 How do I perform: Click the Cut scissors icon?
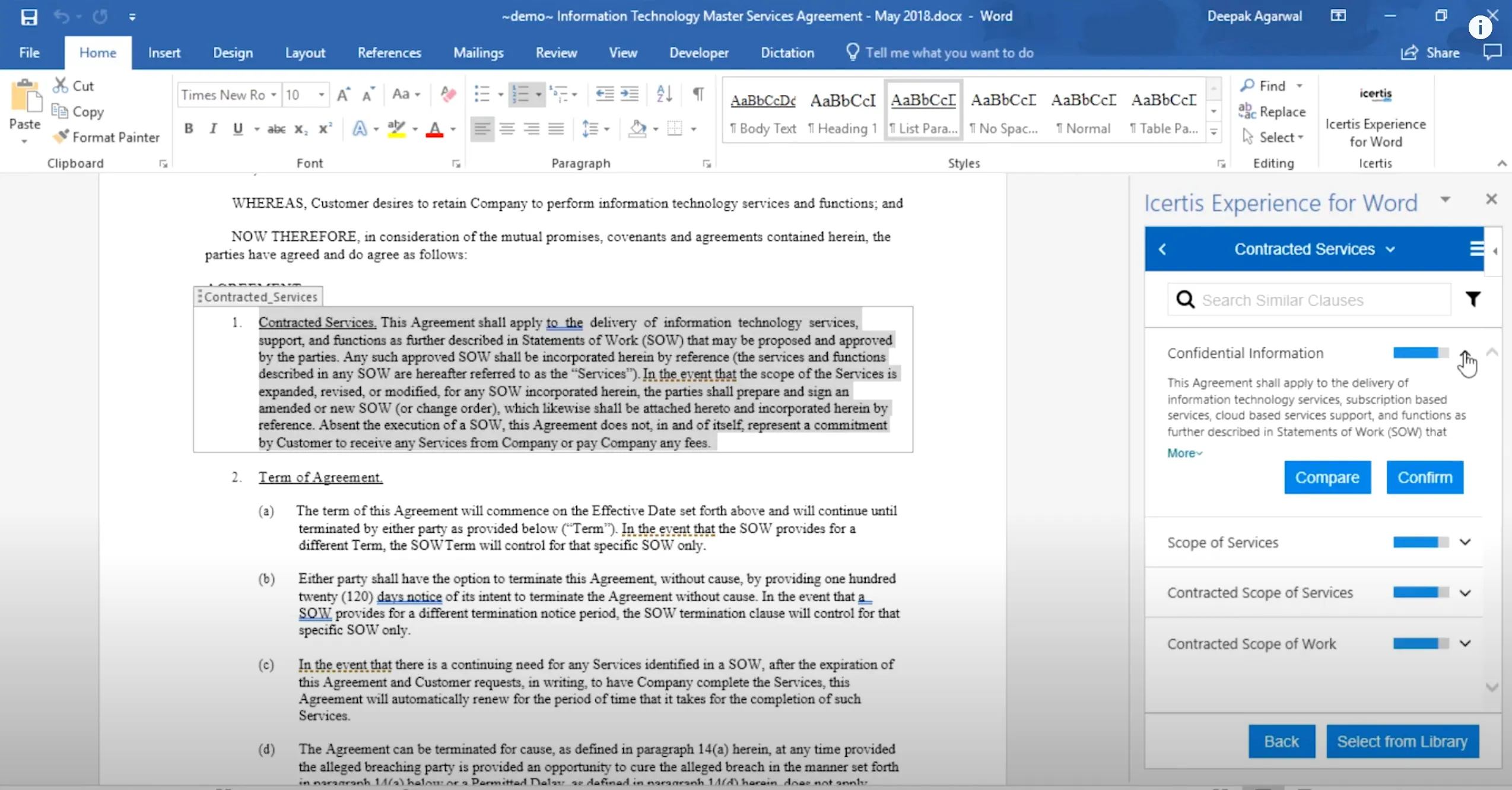coord(60,85)
